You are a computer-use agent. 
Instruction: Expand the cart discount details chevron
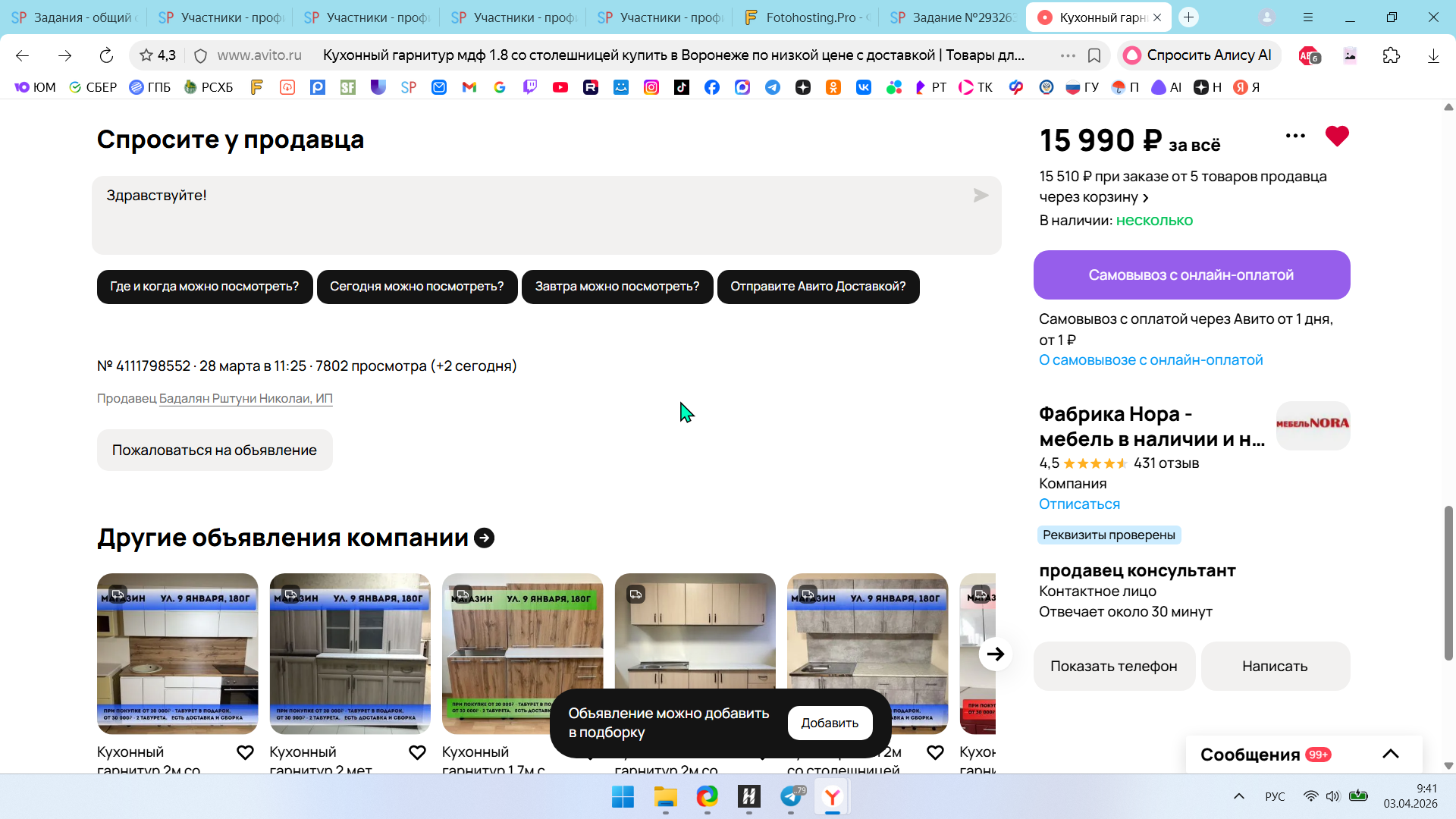[1146, 198]
